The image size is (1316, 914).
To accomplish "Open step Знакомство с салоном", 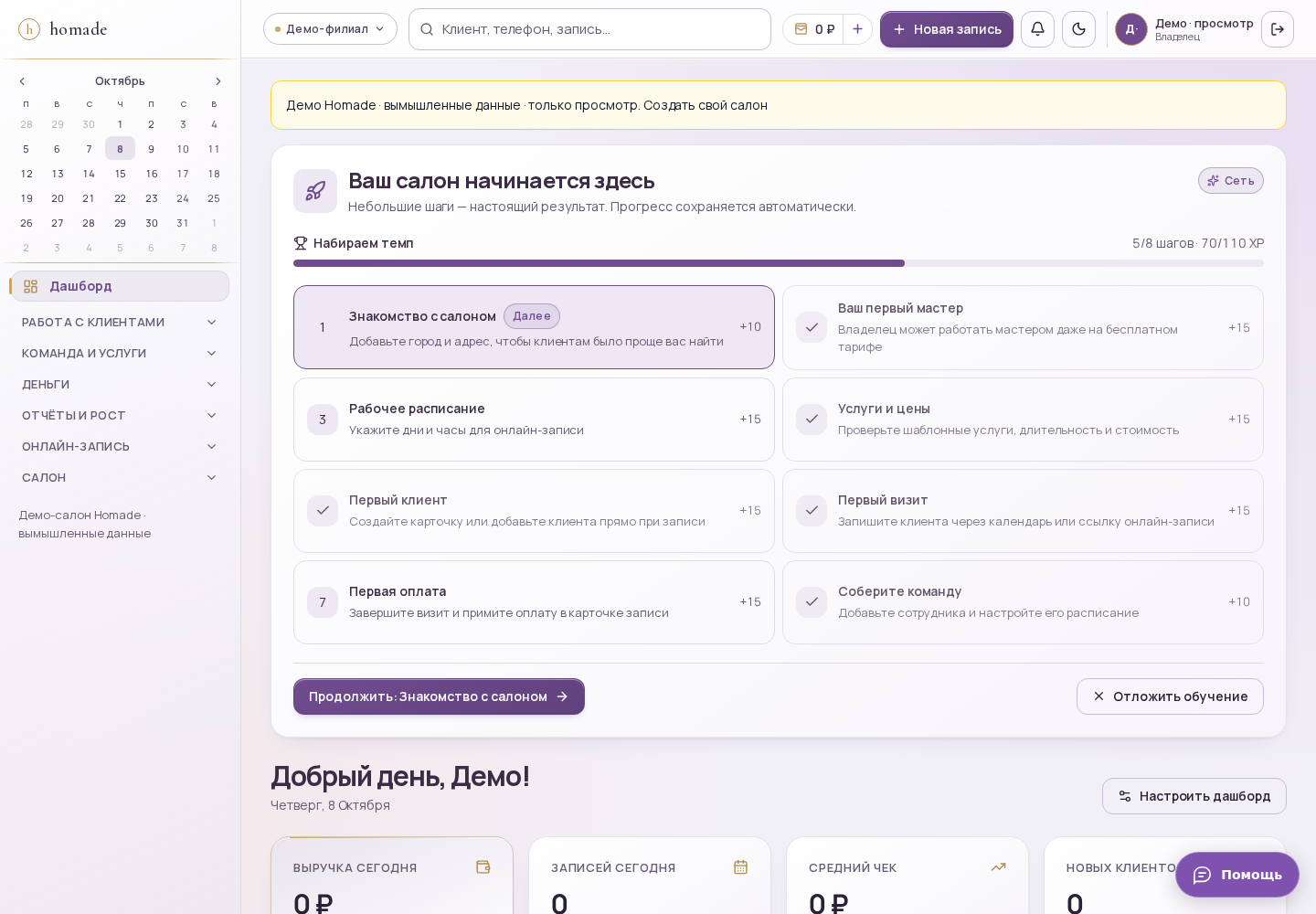I will pos(534,327).
